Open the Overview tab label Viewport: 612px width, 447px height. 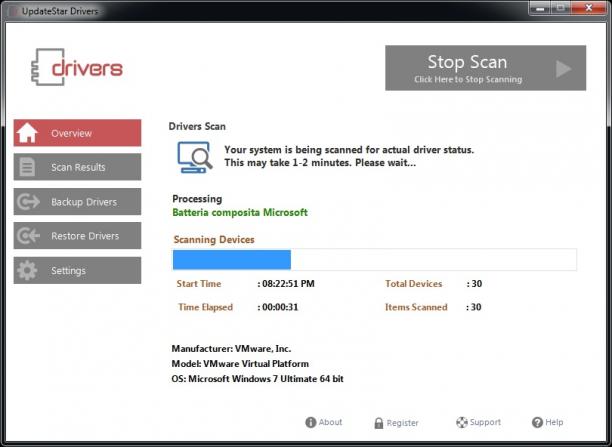point(71,133)
